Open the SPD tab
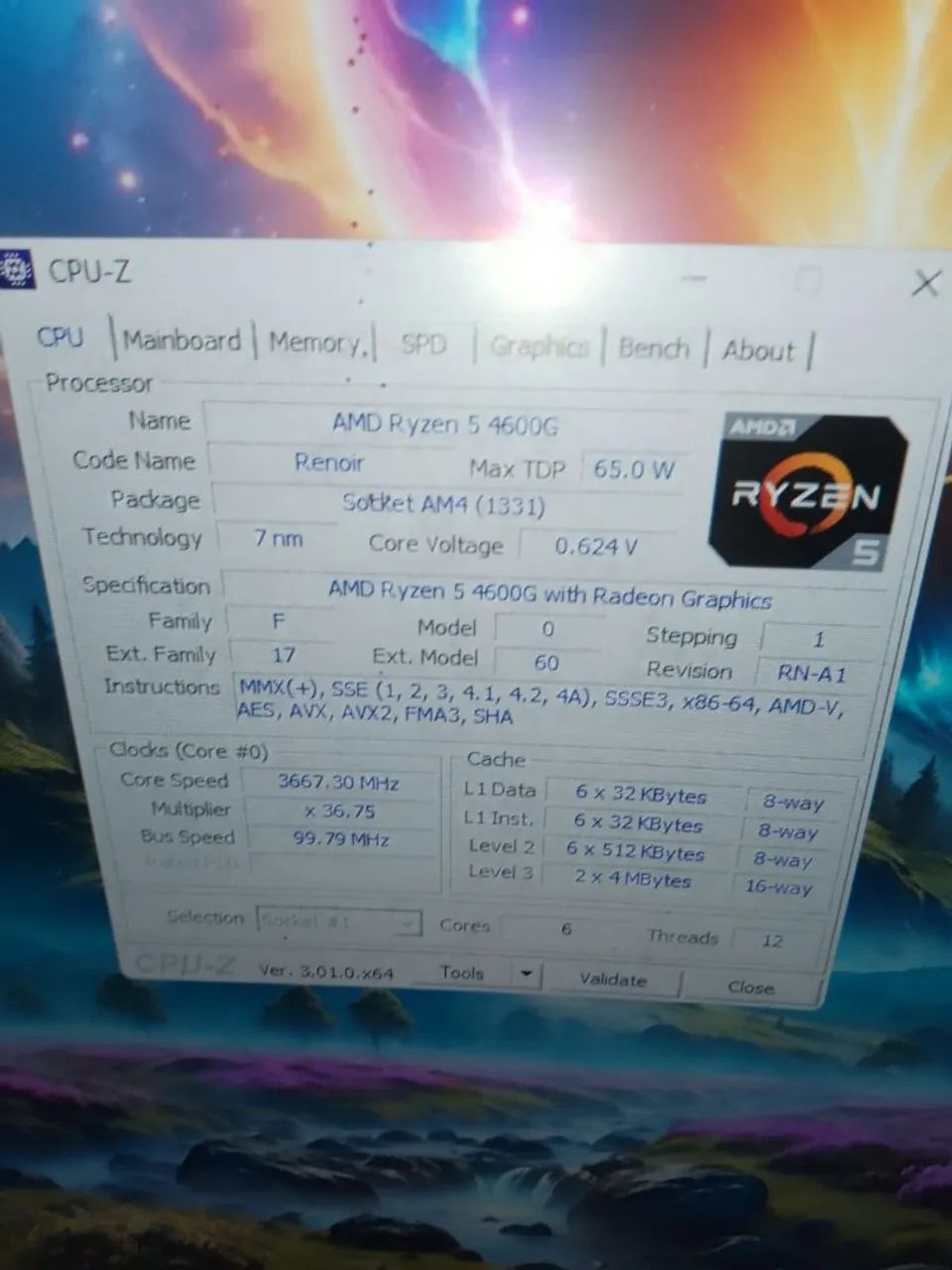 [x=423, y=344]
